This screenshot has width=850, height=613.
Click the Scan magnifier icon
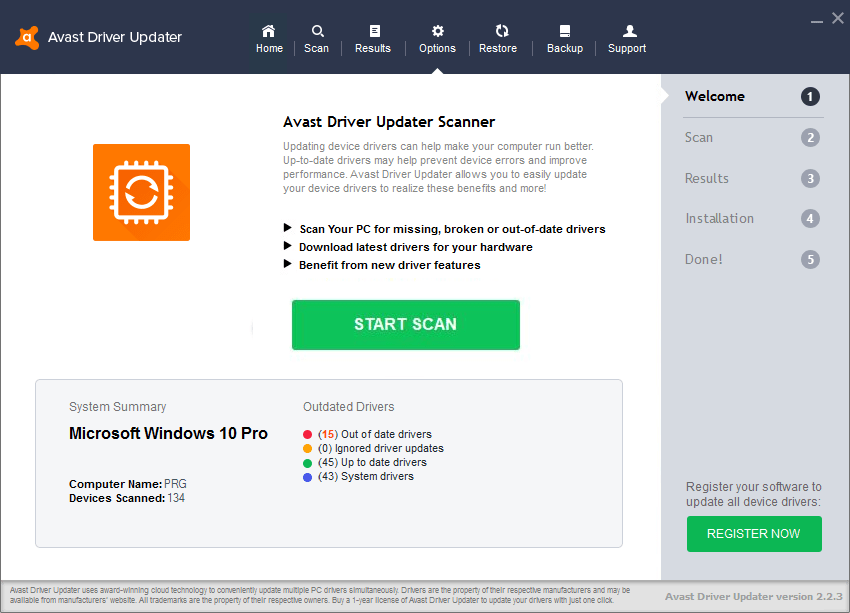[318, 31]
